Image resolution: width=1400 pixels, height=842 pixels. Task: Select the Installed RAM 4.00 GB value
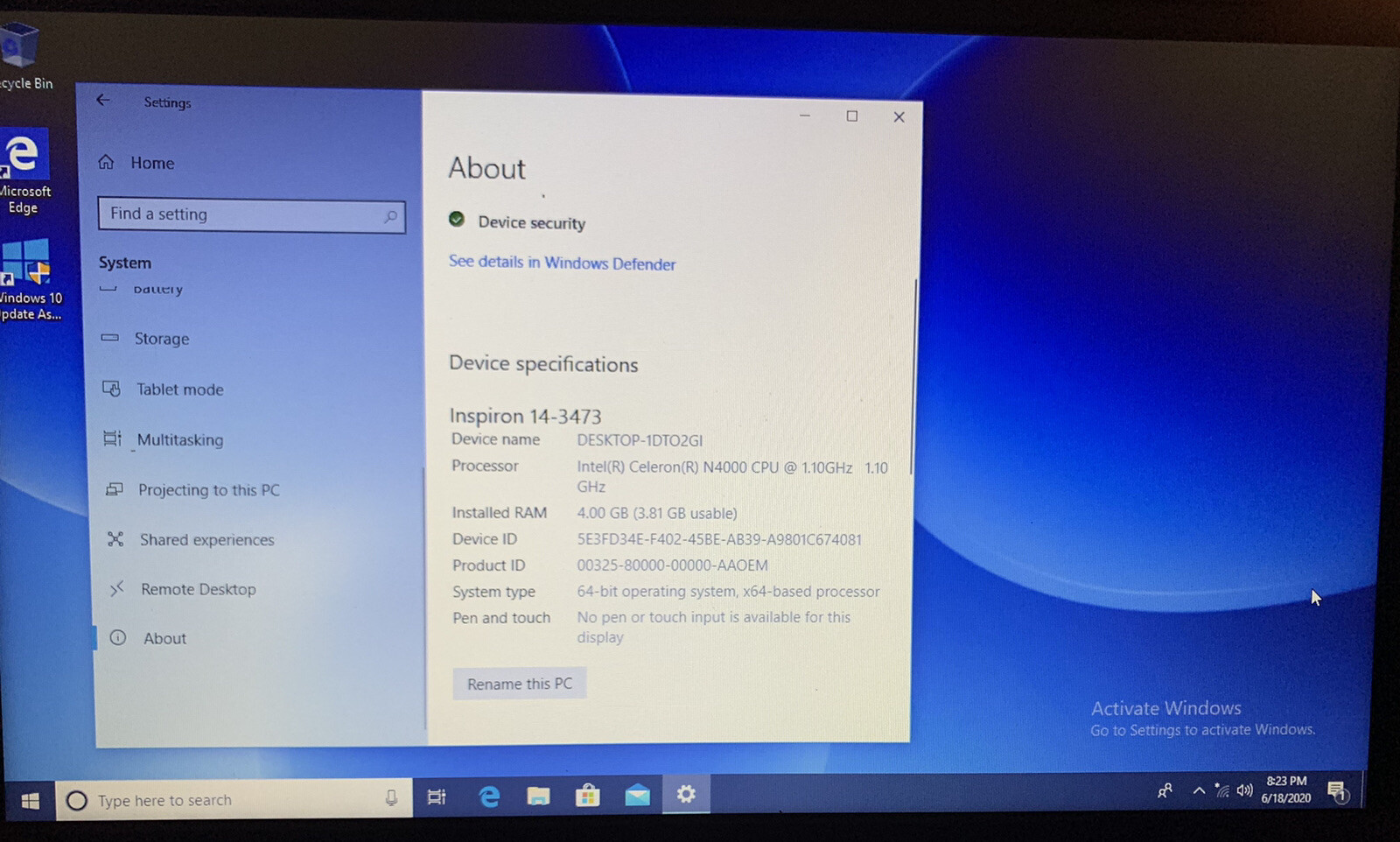656,513
